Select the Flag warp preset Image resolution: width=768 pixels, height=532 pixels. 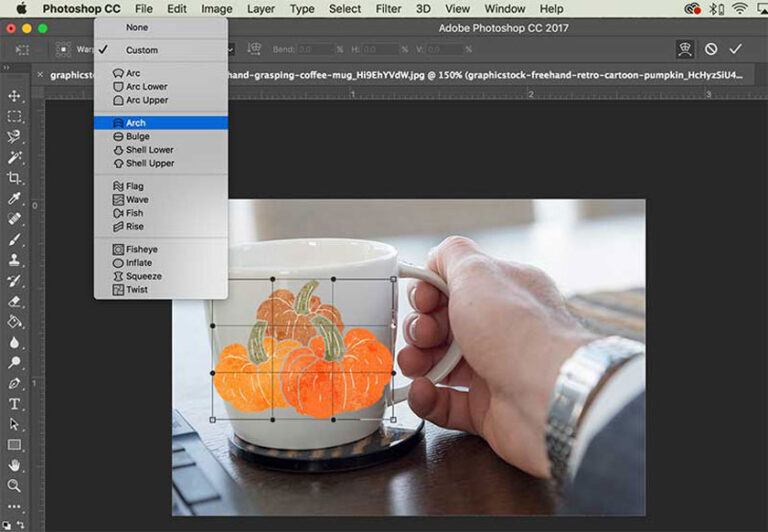134,186
